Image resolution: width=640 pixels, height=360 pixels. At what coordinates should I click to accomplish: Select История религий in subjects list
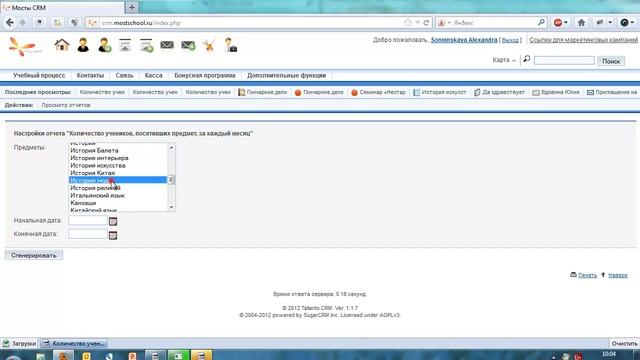[x=118, y=188]
